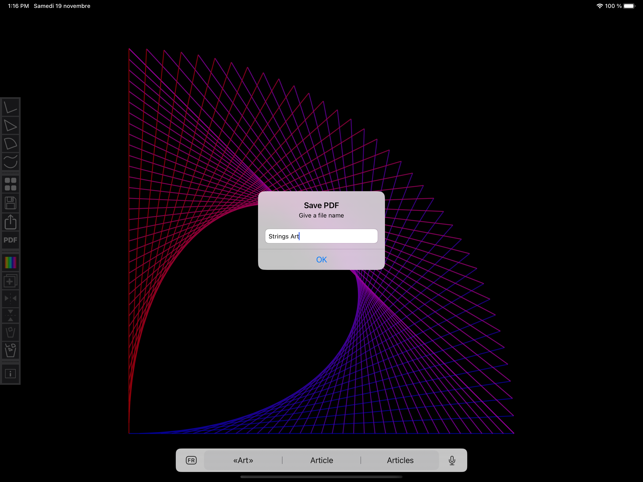Tap the microphone dictation icon
This screenshot has width=643, height=482.
tap(452, 460)
